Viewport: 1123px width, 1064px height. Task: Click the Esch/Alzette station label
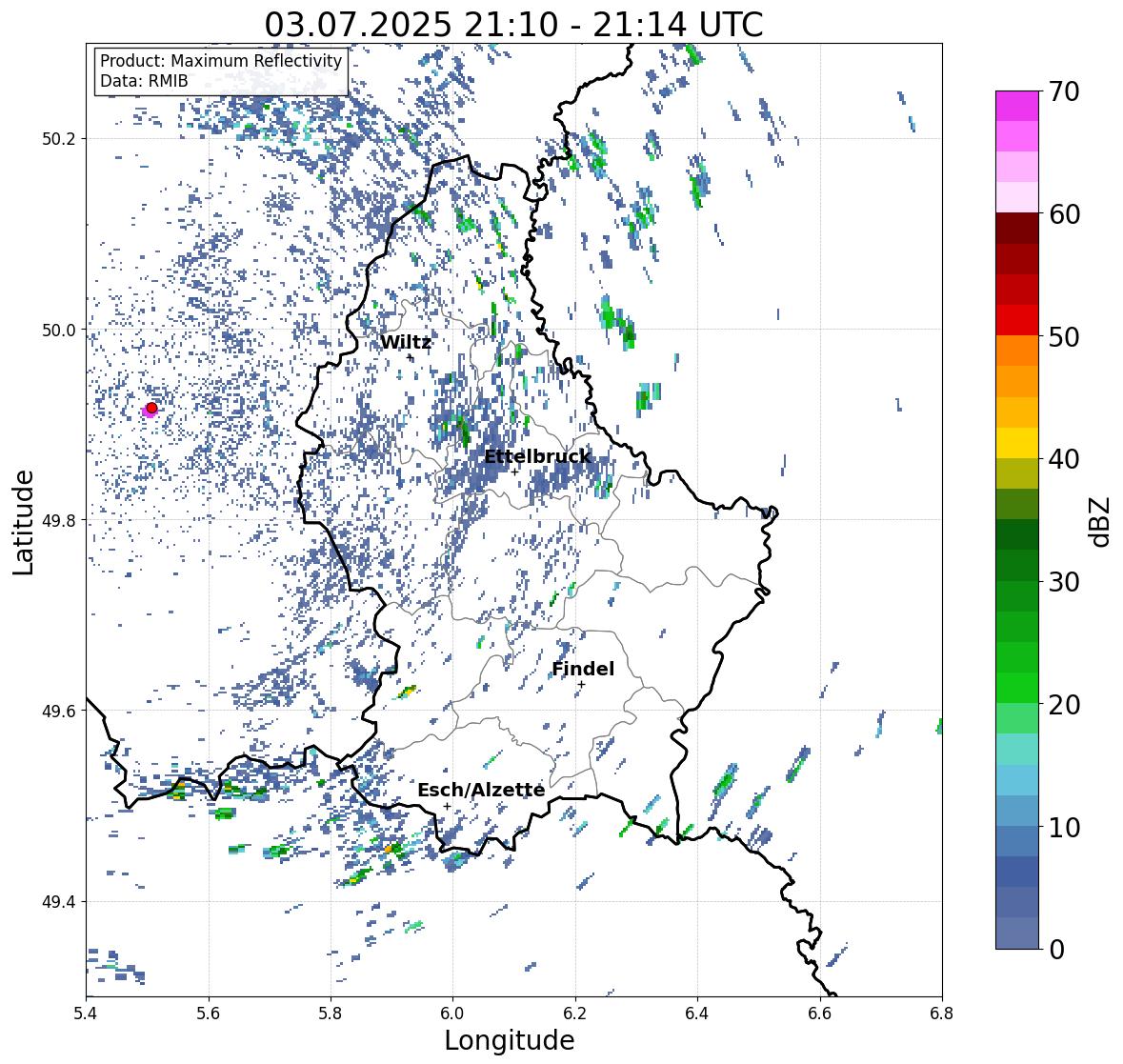pos(481,790)
